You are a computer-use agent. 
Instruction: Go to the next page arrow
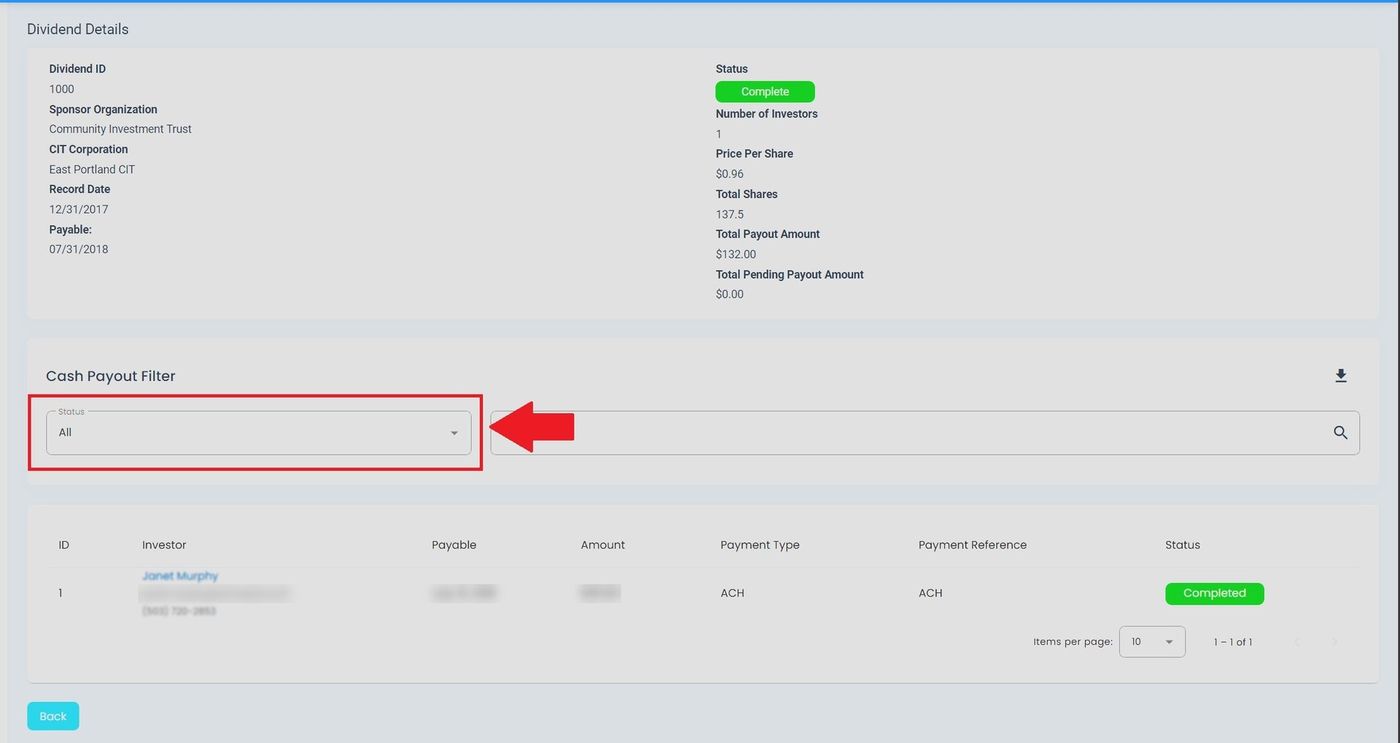(1334, 642)
